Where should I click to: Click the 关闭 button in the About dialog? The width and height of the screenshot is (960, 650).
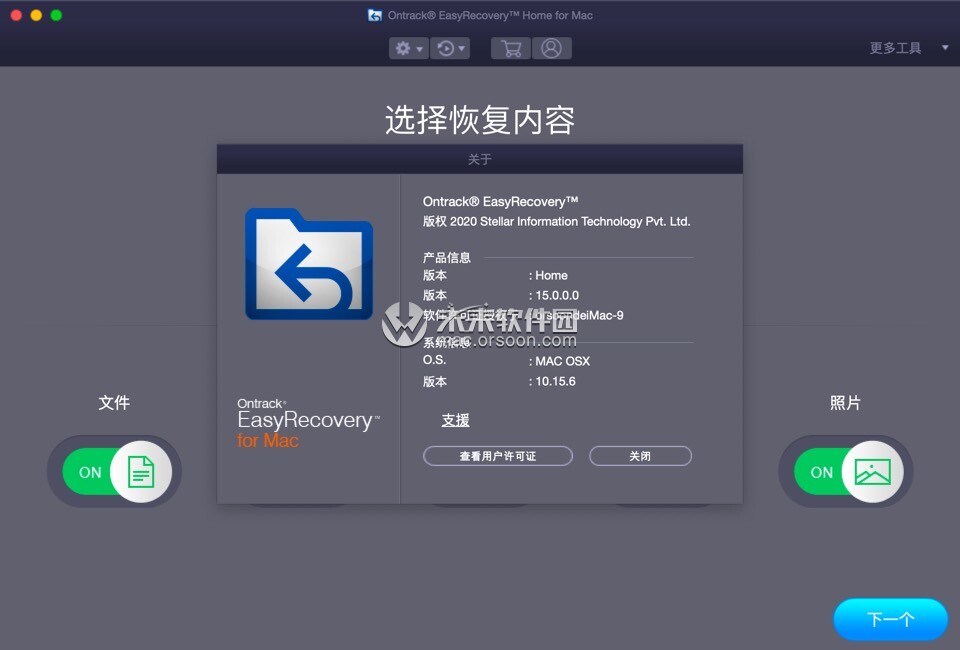[x=640, y=455]
